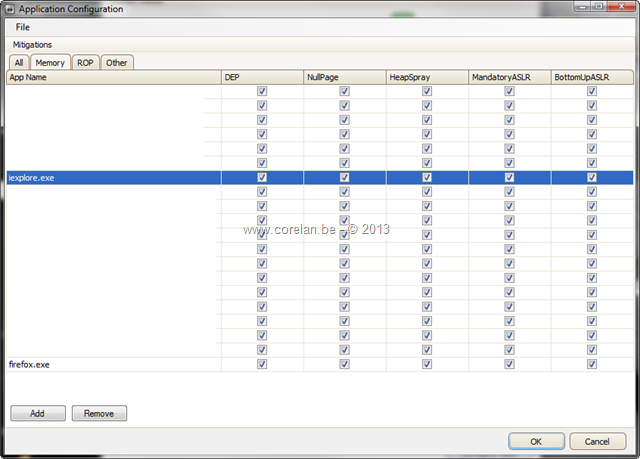Uncheck DEP for firefox.exe
The width and height of the screenshot is (640, 459).
(x=262, y=364)
